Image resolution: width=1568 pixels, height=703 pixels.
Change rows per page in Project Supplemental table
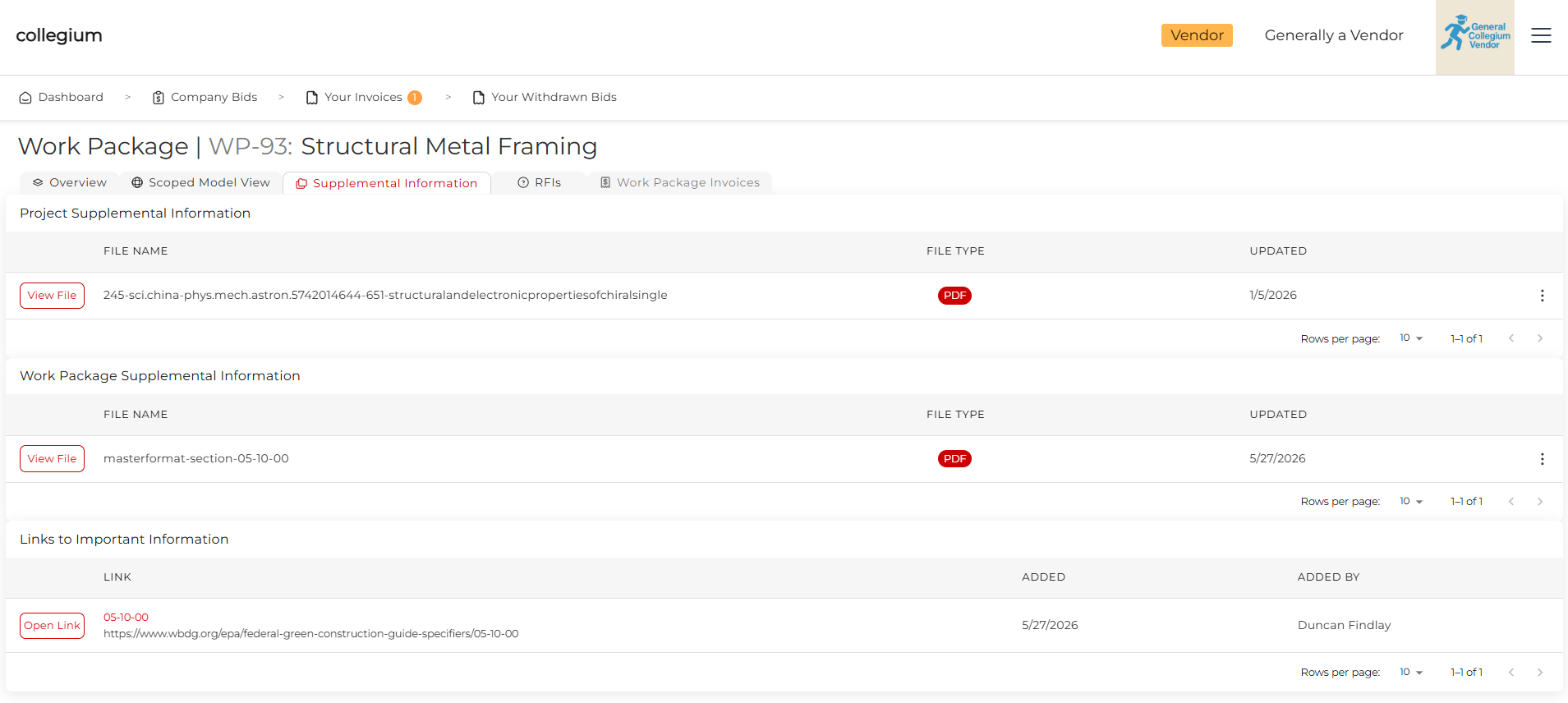point(1411,338)
